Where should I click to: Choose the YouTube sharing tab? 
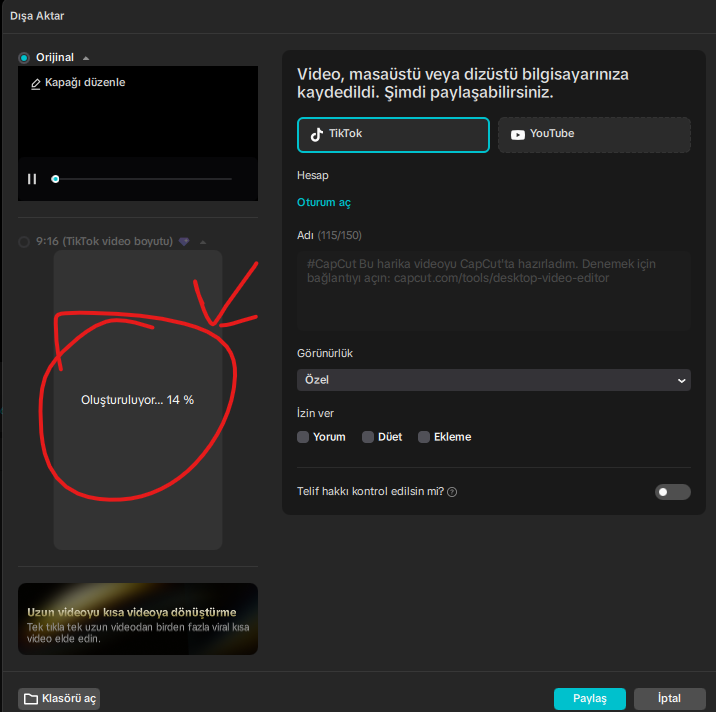[594, 135]
